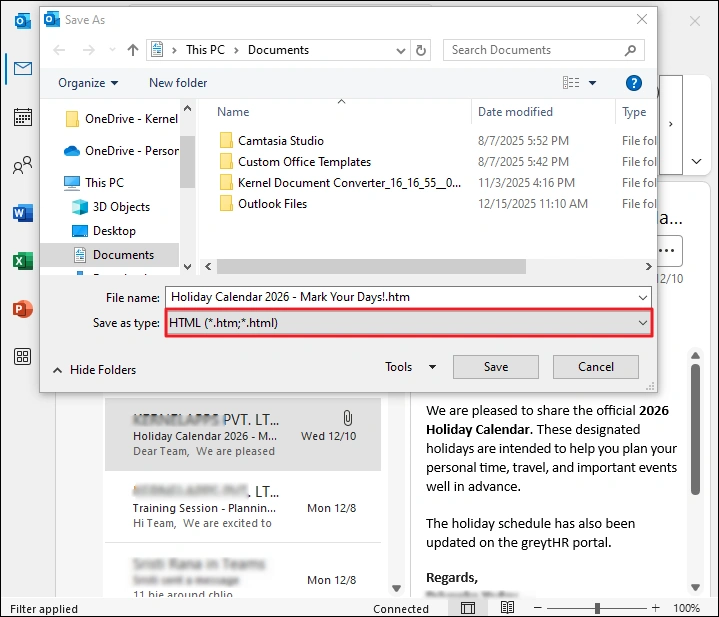The height and width of the screenshot is (617, 719).
Task: Click the zoom in plus button
Action: [x=656, y=608]
